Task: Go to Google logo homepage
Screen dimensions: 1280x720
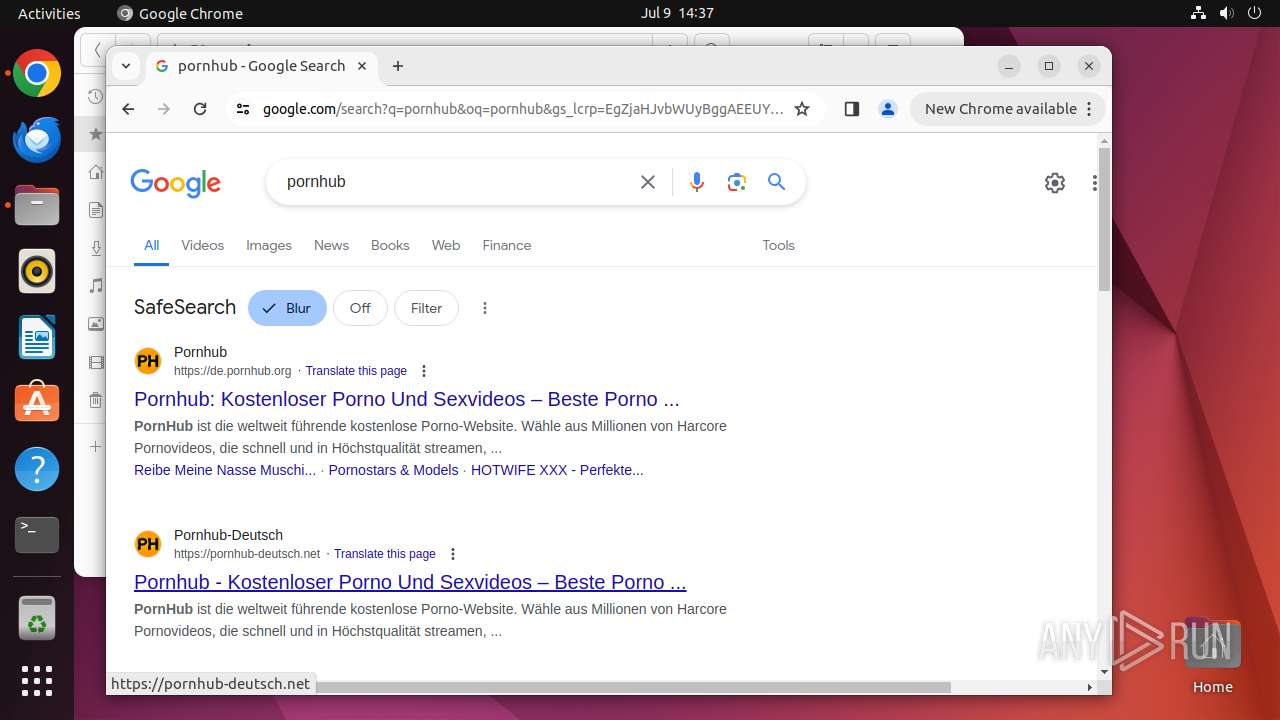Action: [x=176, y=183]
